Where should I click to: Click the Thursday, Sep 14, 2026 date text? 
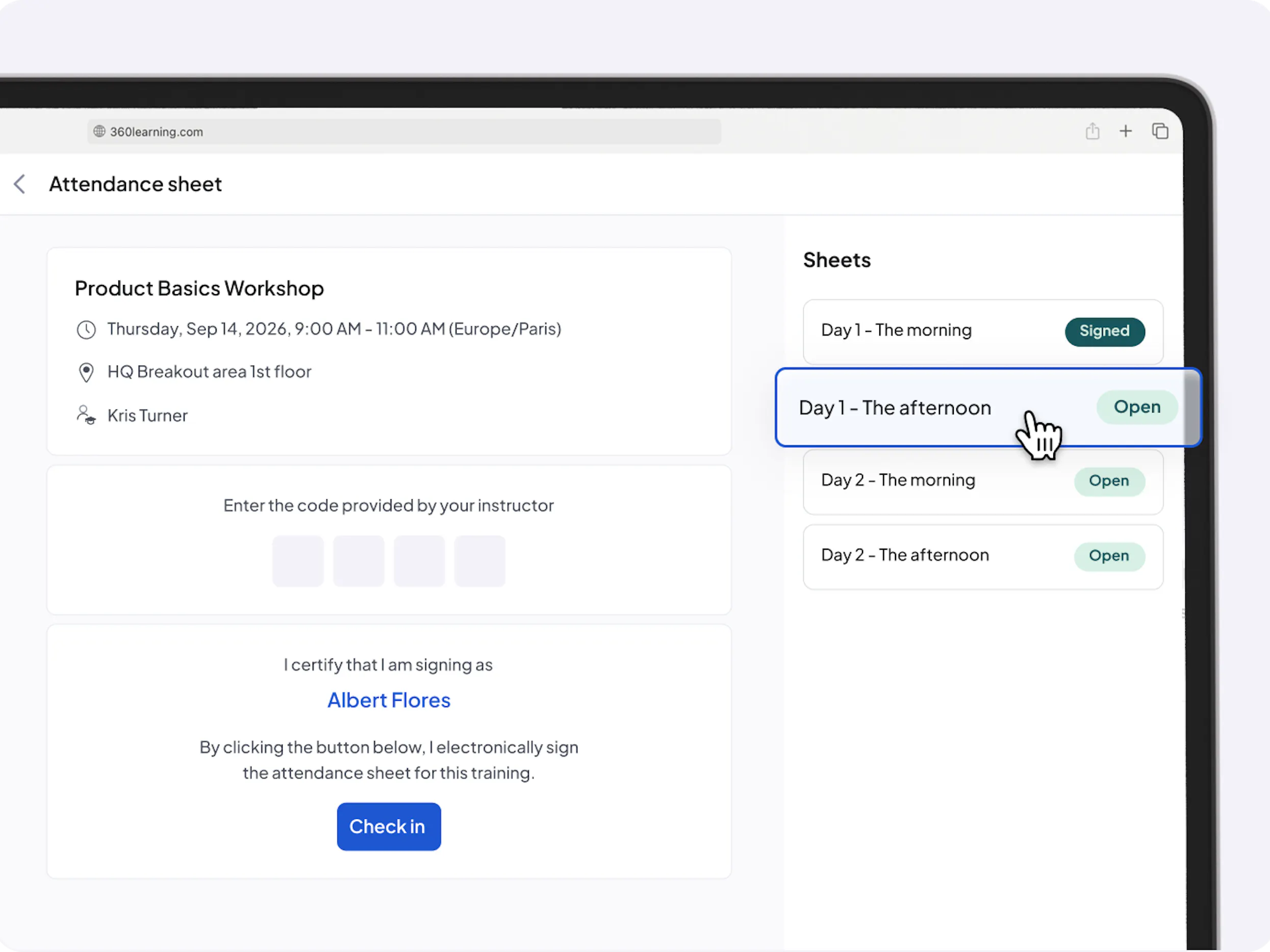coord(334,329)
